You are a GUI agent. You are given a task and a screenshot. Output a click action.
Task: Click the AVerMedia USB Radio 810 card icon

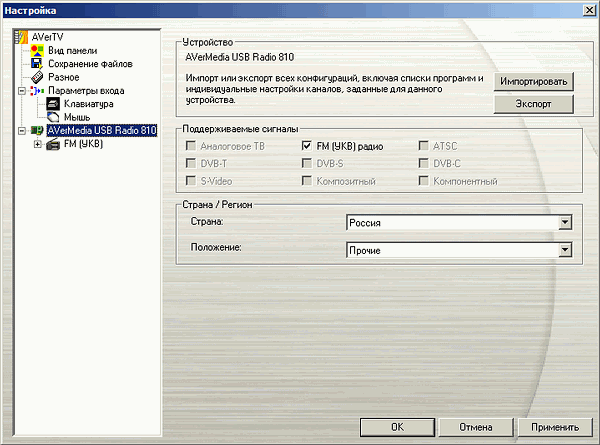click(x=37, y=130)
